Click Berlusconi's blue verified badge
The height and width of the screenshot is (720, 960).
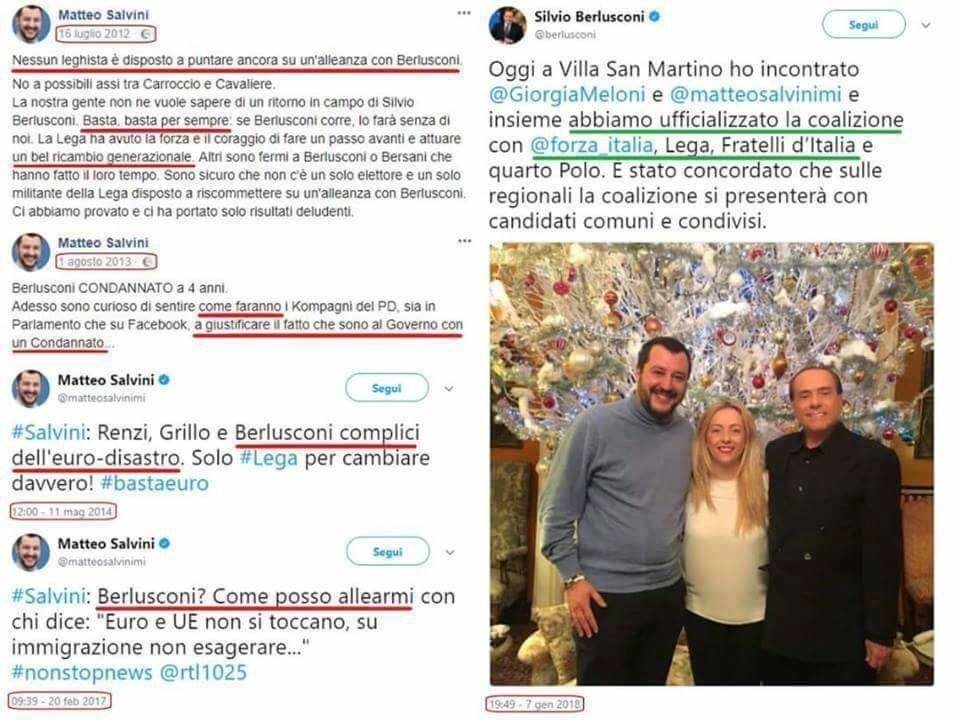tap(654, 17)
